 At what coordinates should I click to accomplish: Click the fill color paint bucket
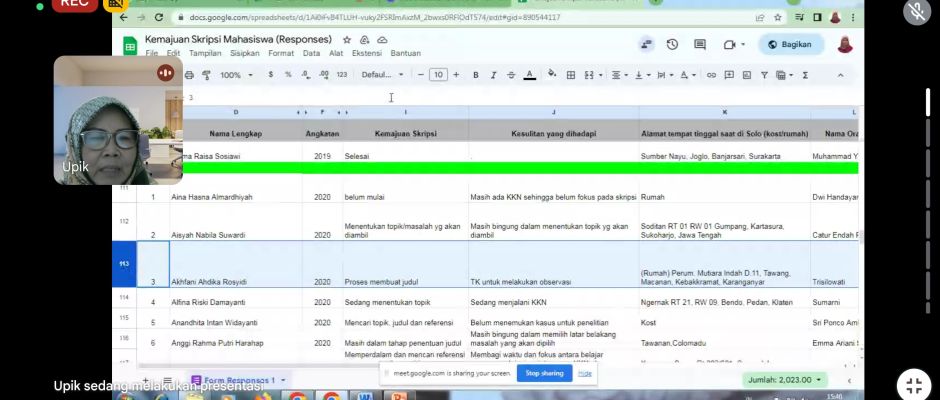552,75
